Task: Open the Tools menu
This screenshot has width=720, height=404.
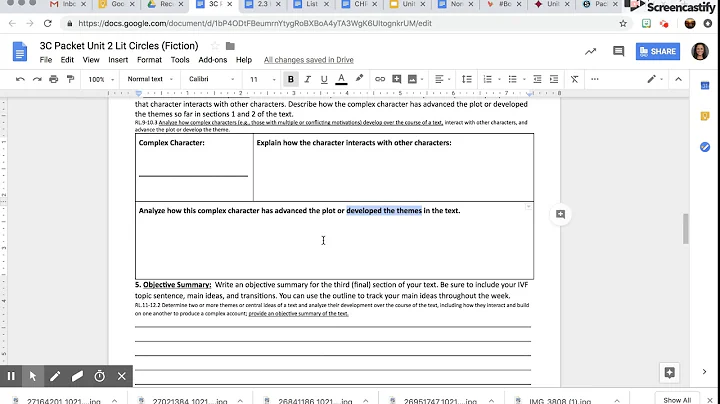Action: click(x=180, y=60)
